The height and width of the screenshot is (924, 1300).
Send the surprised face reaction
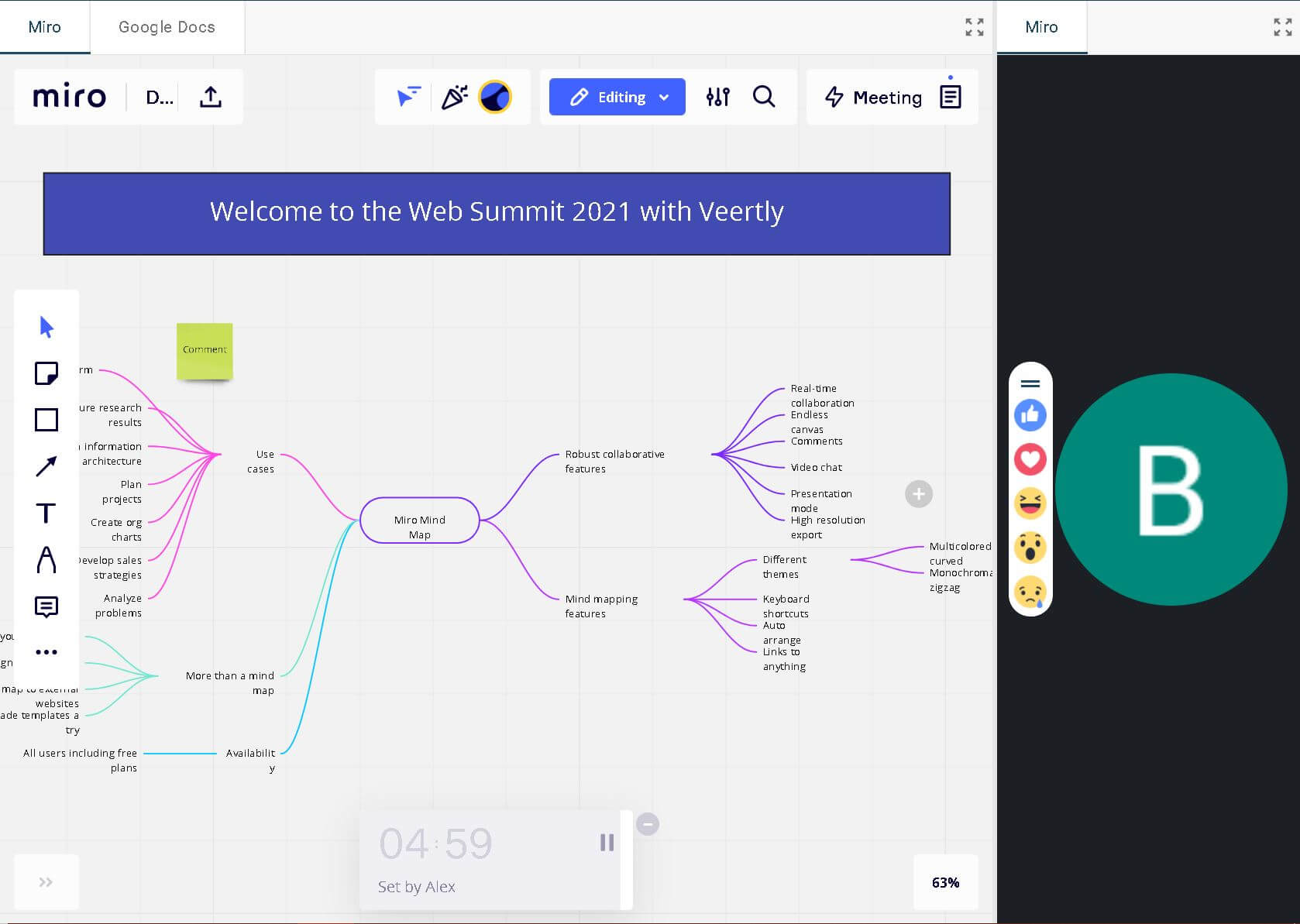tap(1030, 548)
